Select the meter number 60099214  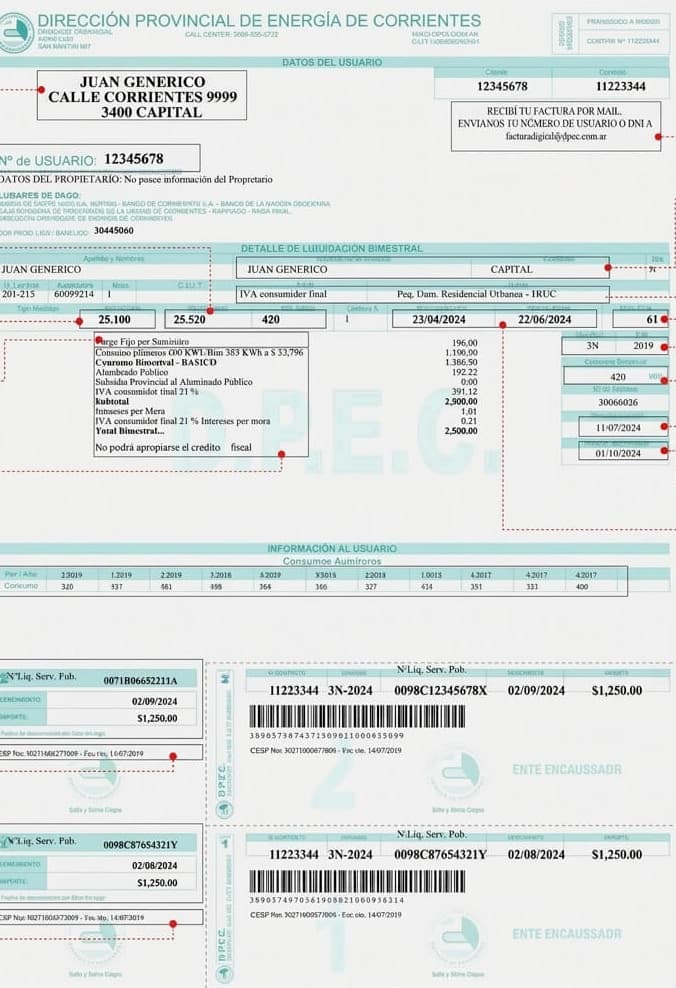point(74,294)
